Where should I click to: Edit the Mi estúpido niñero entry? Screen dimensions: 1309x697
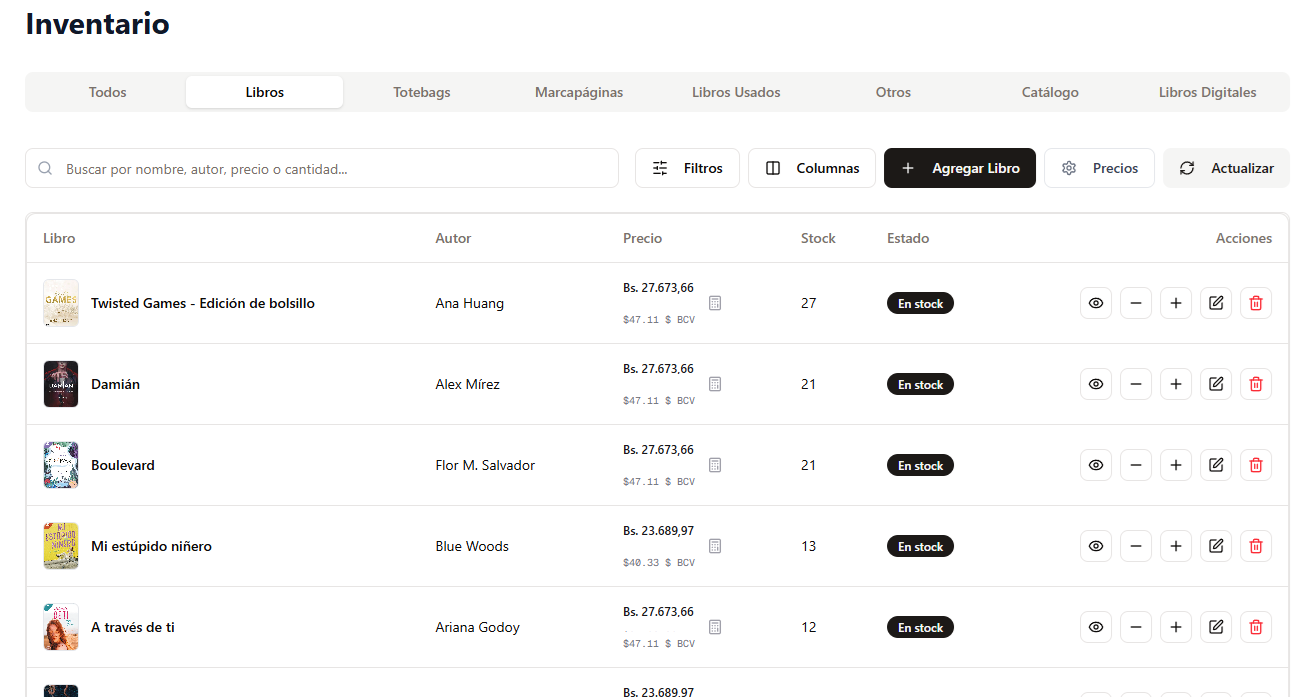point(1216,546)
